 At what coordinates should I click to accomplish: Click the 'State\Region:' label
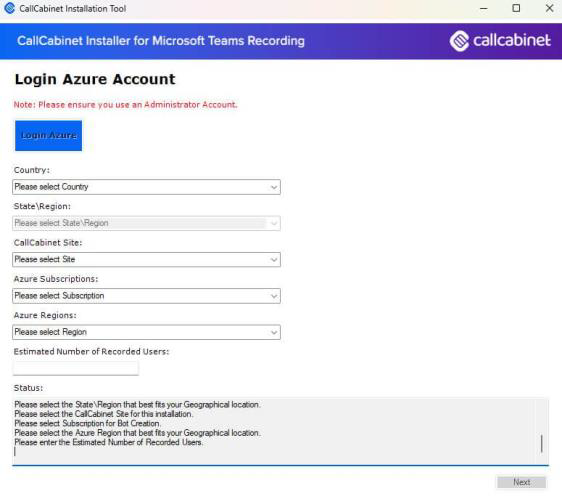(x=42, y=206)
